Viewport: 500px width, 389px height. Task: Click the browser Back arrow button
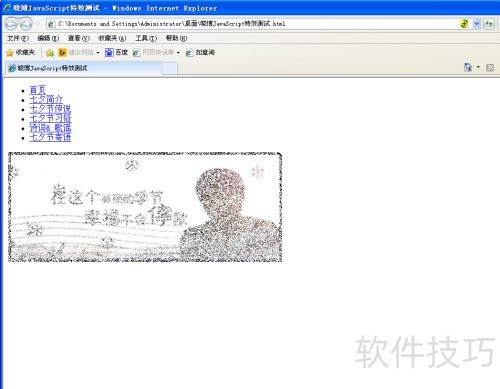tap(11, 24)
